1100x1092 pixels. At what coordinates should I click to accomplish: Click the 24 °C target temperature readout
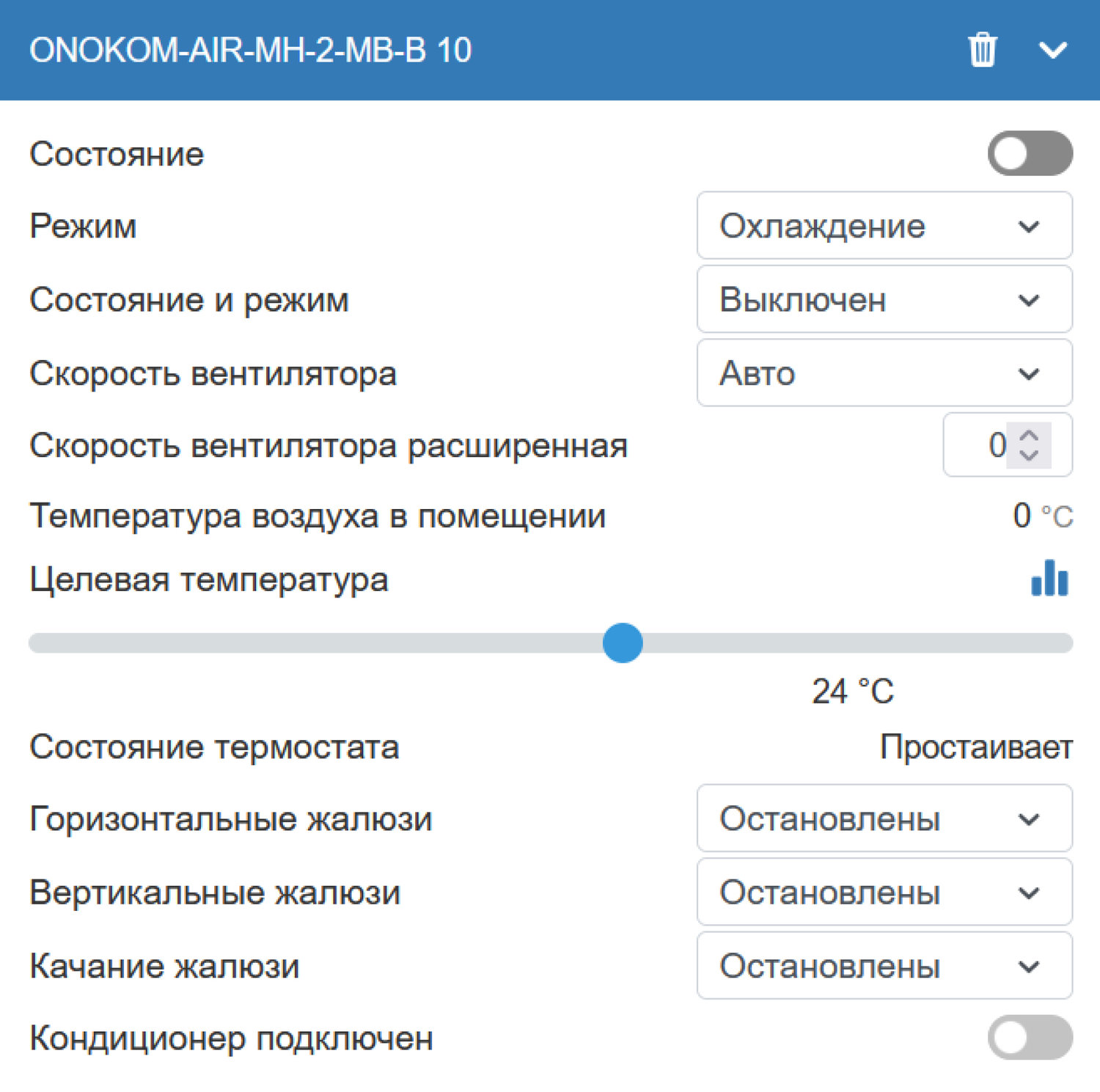click(x=852, y=692)
